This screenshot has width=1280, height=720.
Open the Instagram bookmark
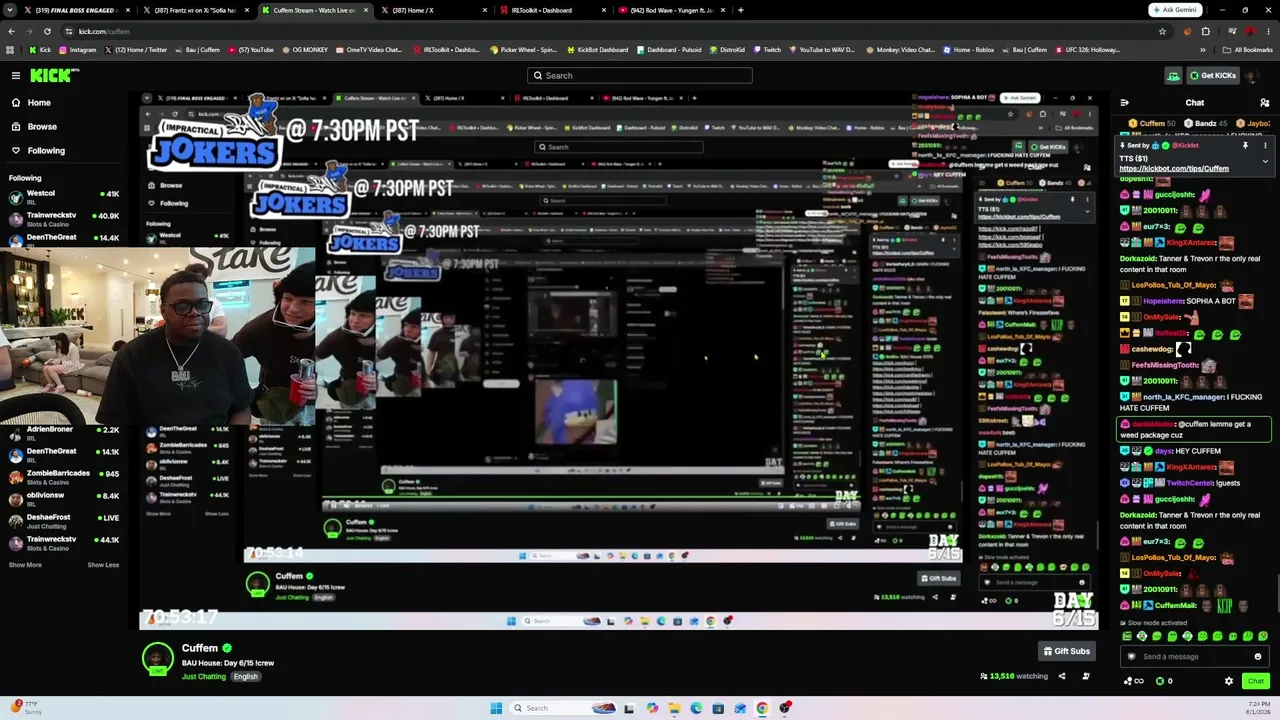[78, 49]
